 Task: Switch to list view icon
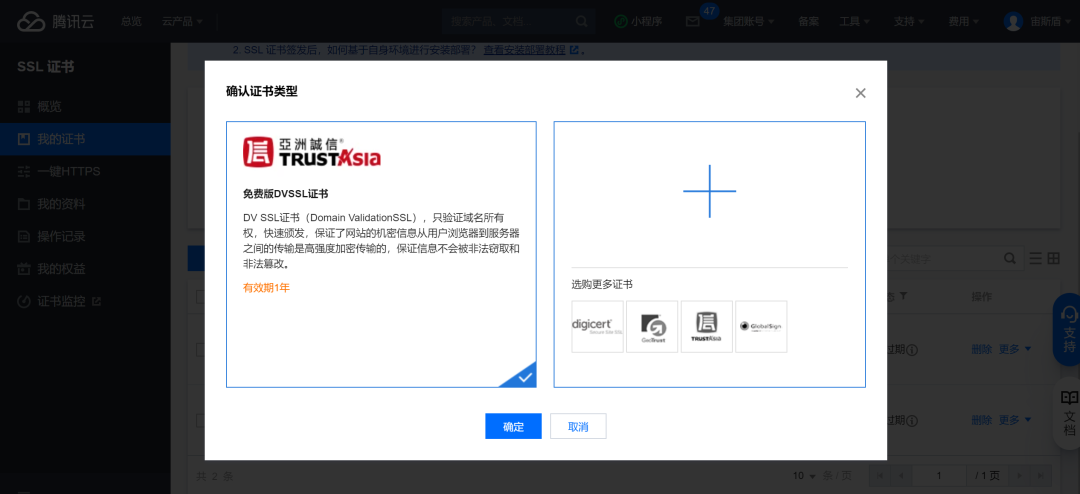(1035, 258)
